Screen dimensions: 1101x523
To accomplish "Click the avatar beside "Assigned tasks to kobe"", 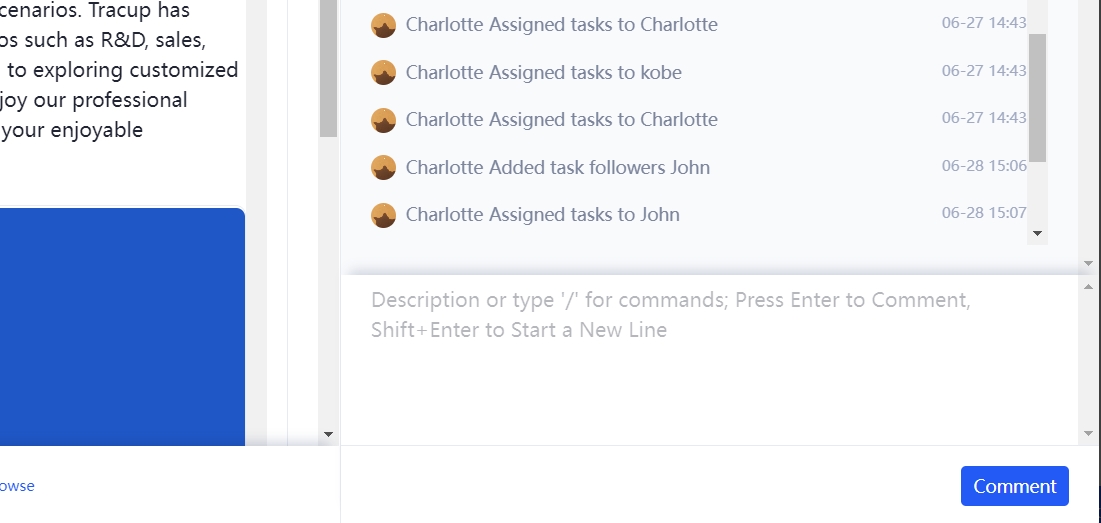I will 383,72.
